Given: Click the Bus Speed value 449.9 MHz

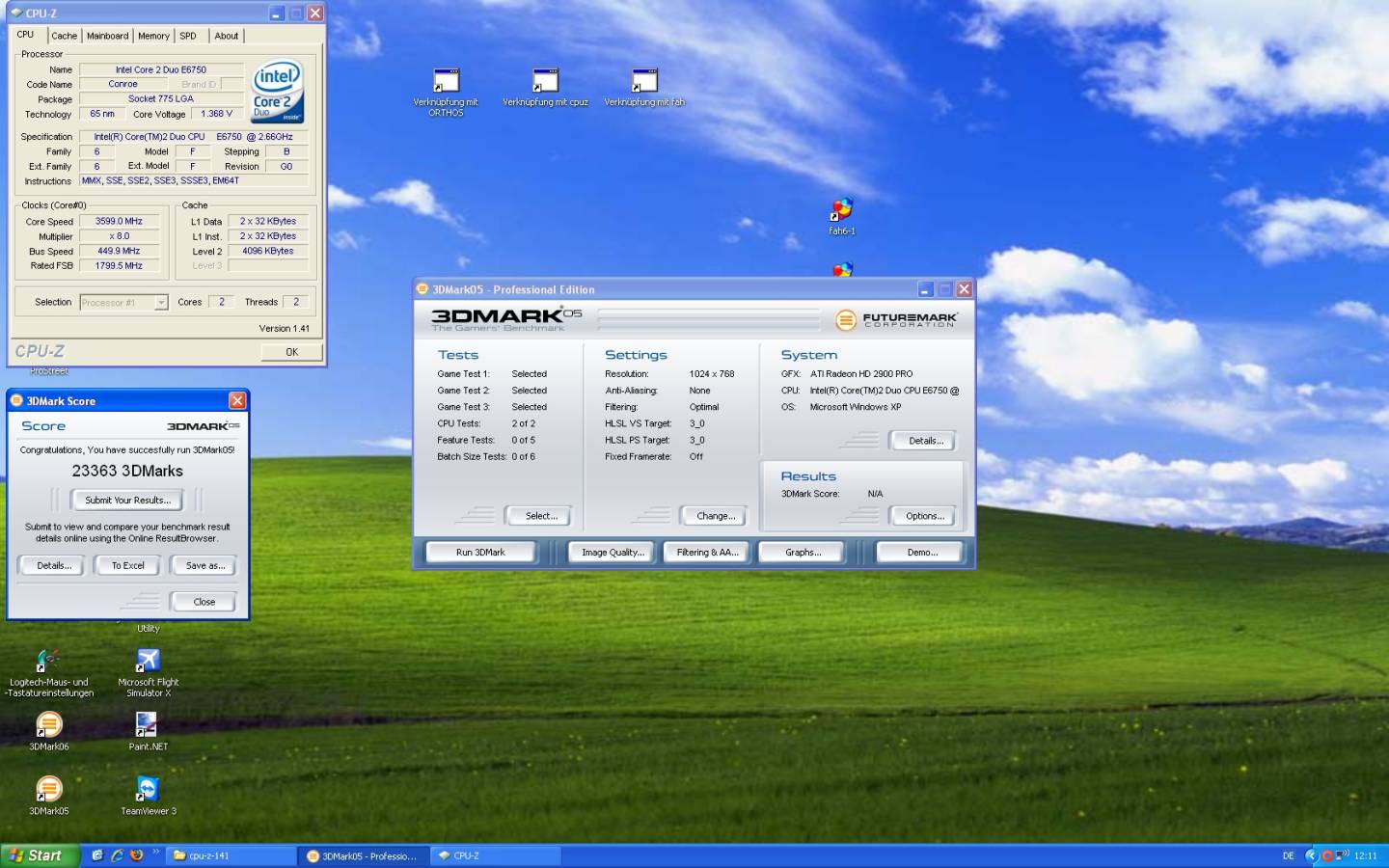Looking at the screenshot, I should point(120,251).
